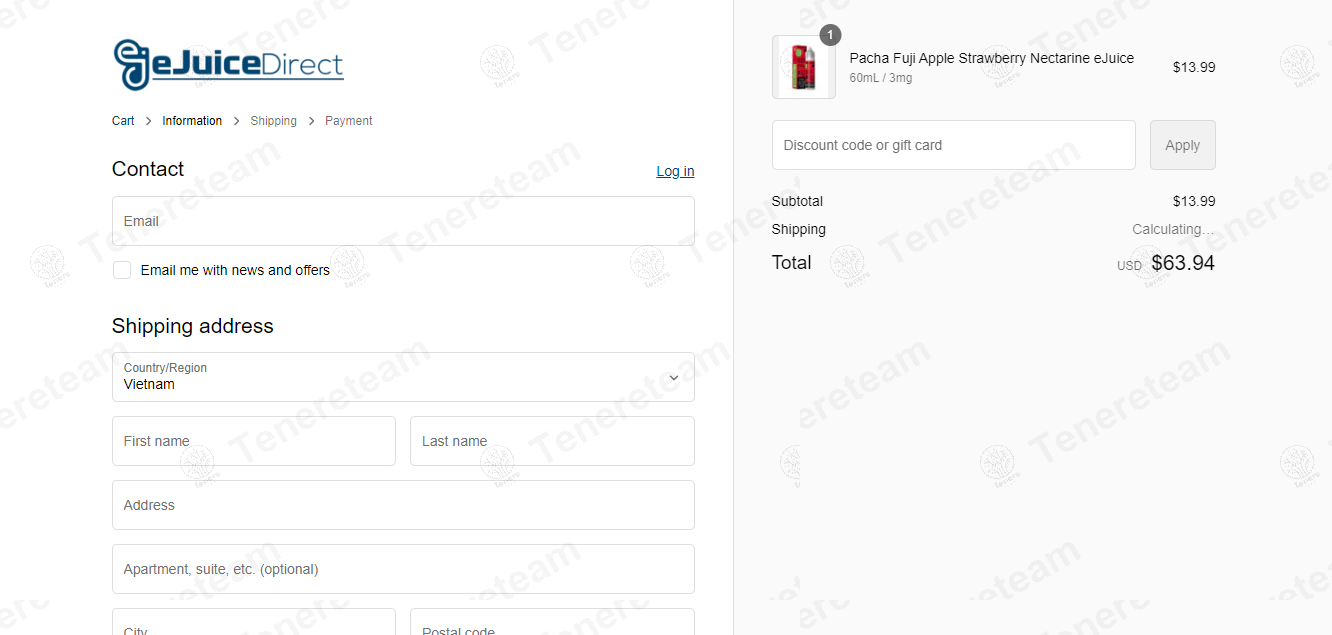Jump to the Payment breadcrumb step
This screenshot has width=1332, height=635.
tap(348, 121)
